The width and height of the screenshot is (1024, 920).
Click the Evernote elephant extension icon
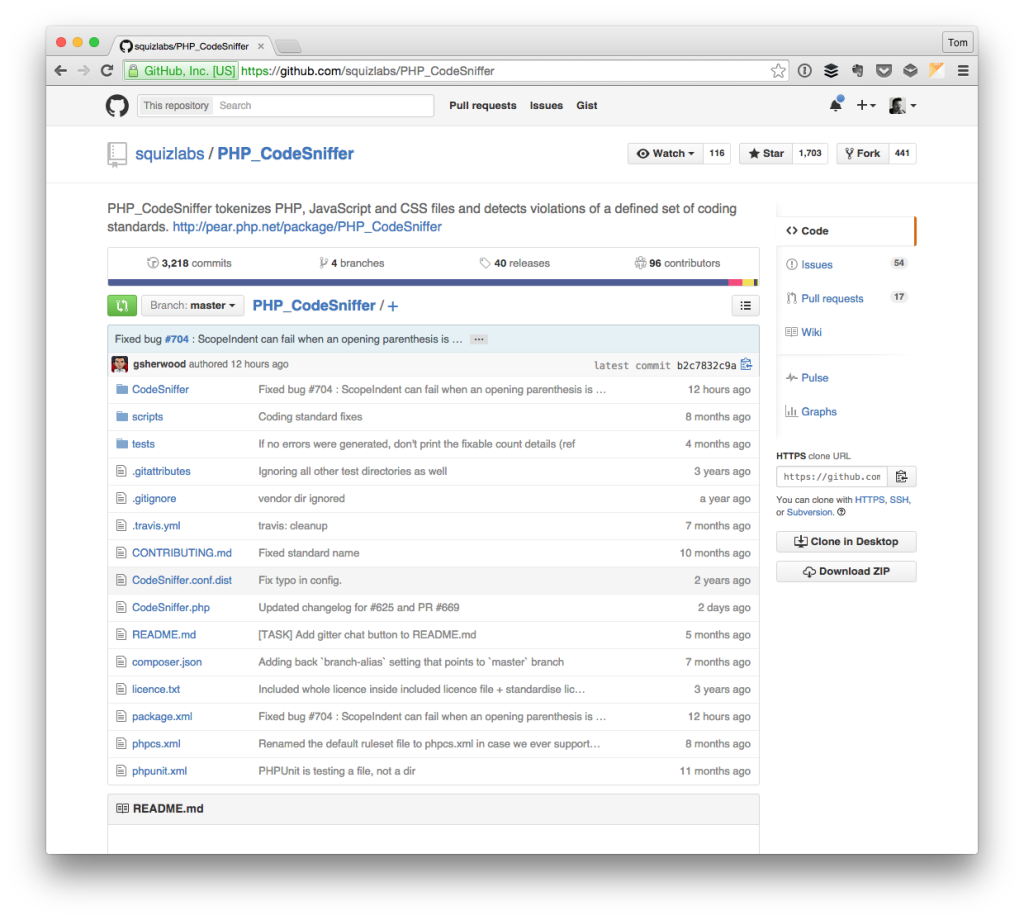coord(857,71)
